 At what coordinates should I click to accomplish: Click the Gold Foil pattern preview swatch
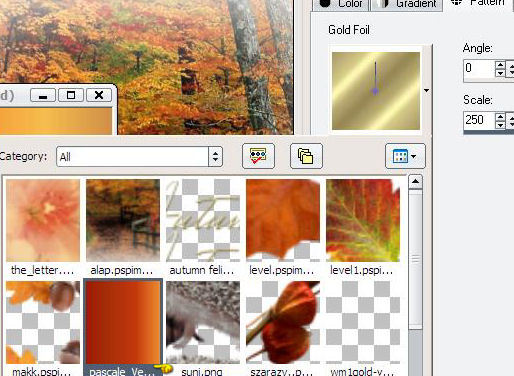376,91
